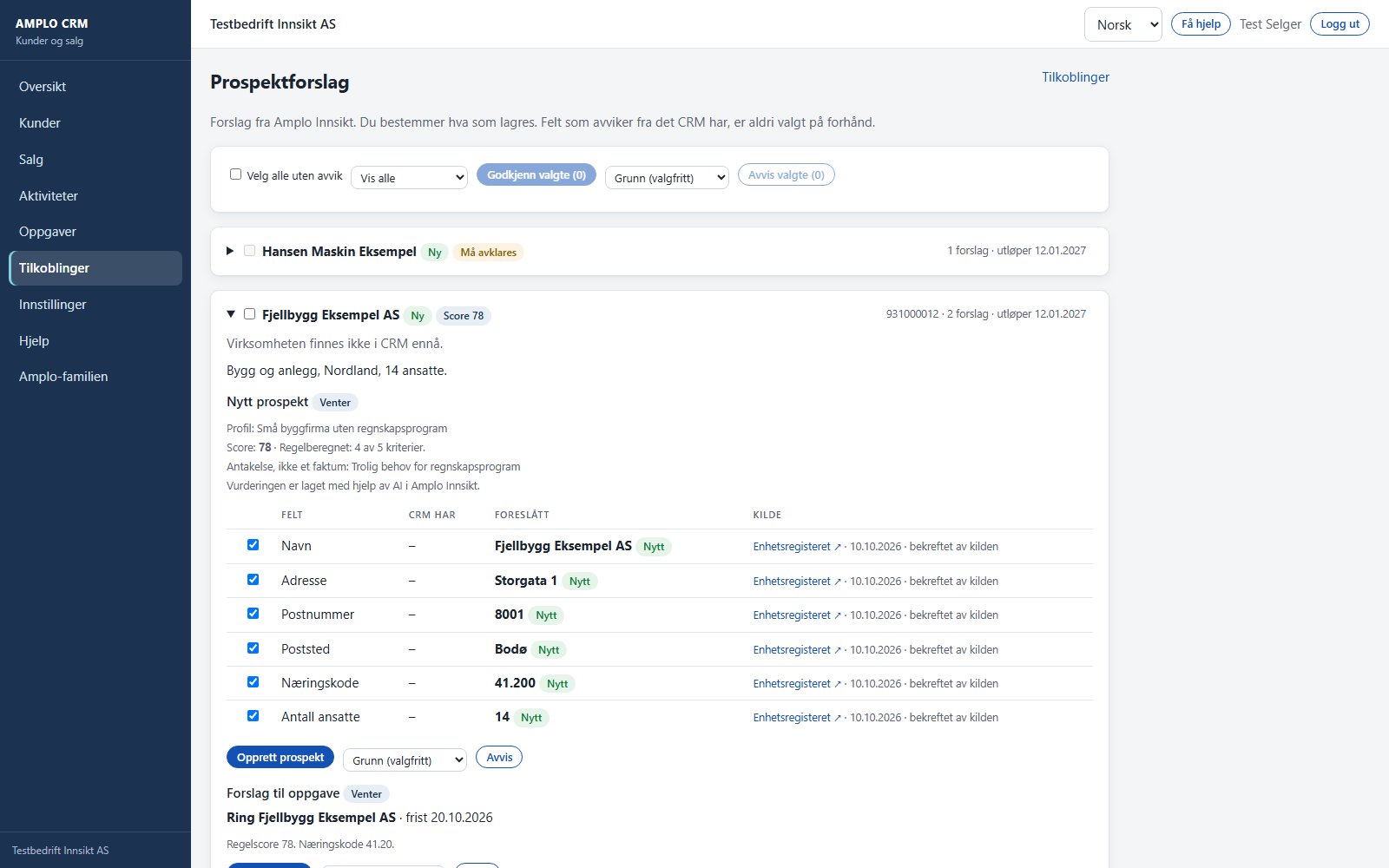Uncheck the Adresse field checkbox
Screen dimensions: 1389x868
pos(253,580)
